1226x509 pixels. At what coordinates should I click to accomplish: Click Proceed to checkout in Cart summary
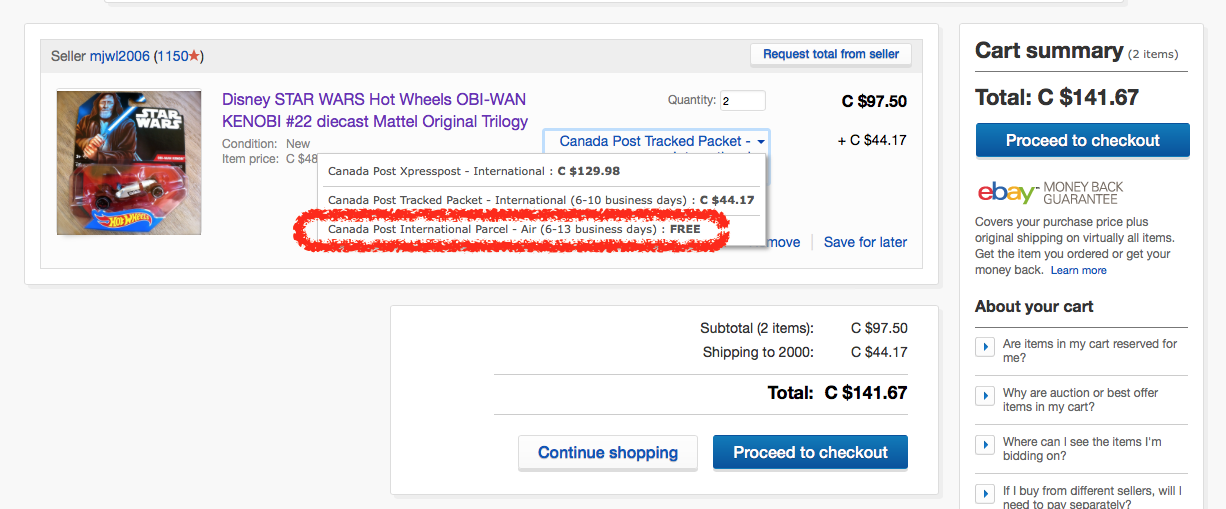[x=1082, y=141]
